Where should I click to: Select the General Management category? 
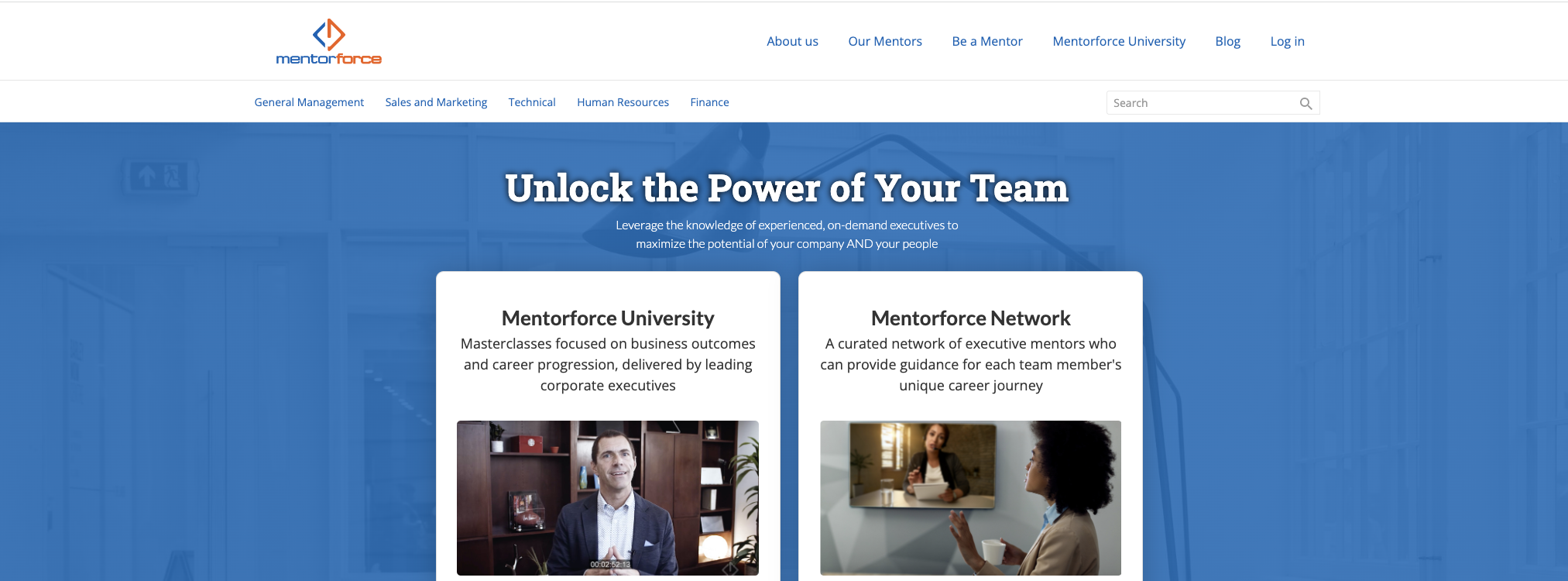click(x=309, y=102)
